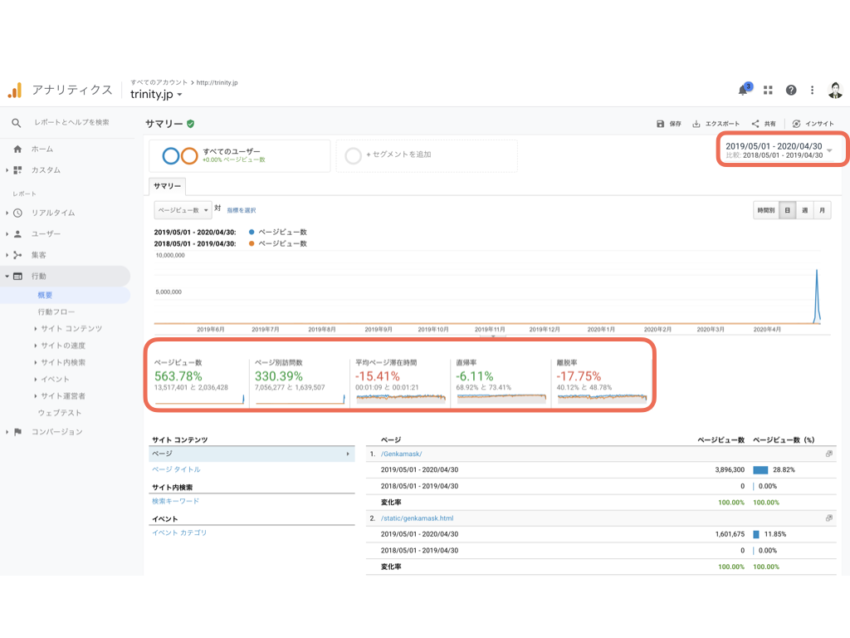
Task: Click the 指標を選択 link
Action: 241,210
